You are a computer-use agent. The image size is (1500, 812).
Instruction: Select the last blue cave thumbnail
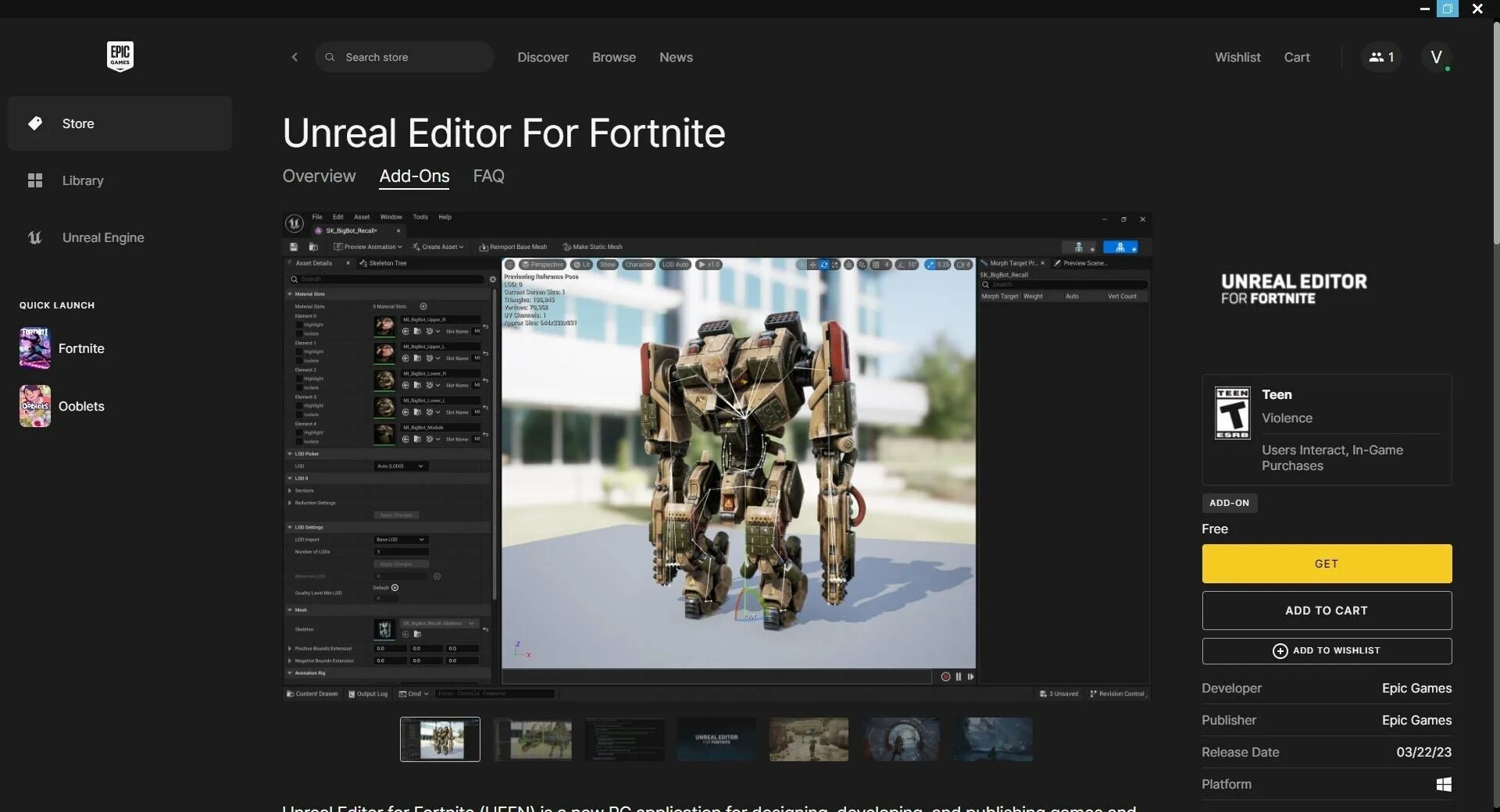[993, 739]
